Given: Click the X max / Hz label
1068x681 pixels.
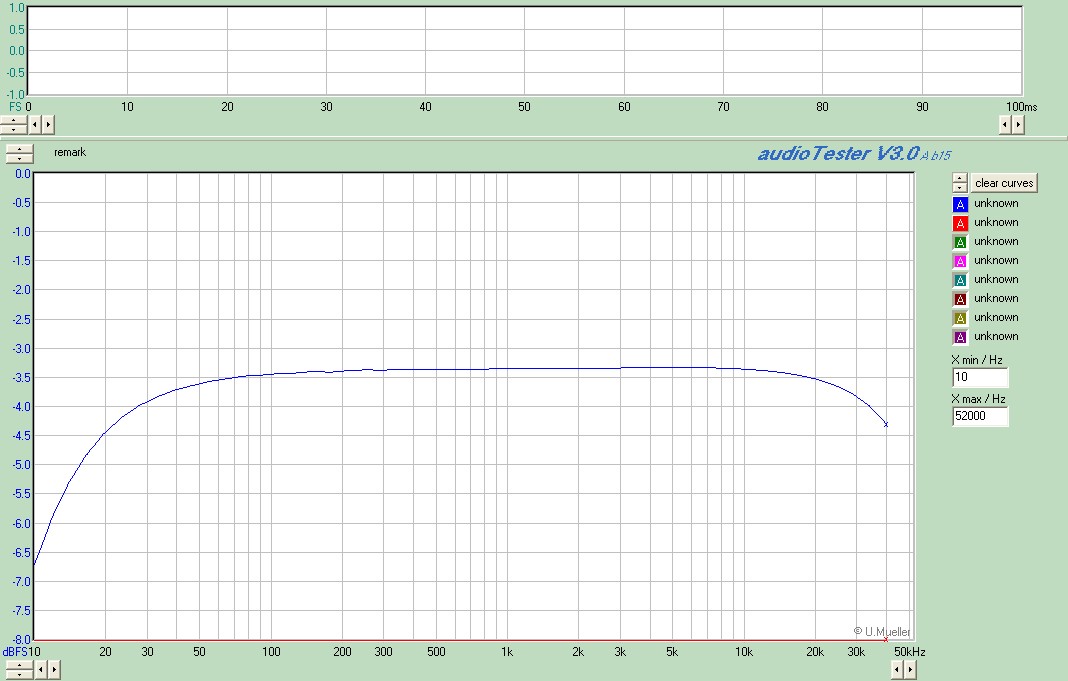Looking at the screenshot, I should [x=978, y=399].
